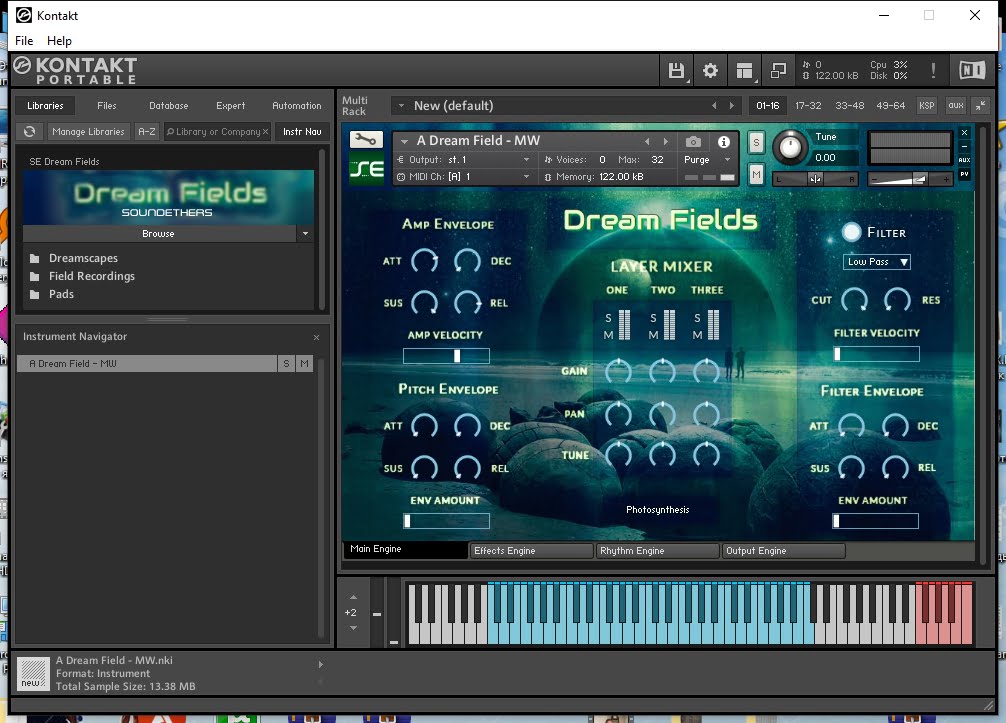
Task: Mute the instrument with header M button
Action: coord(756,174)
